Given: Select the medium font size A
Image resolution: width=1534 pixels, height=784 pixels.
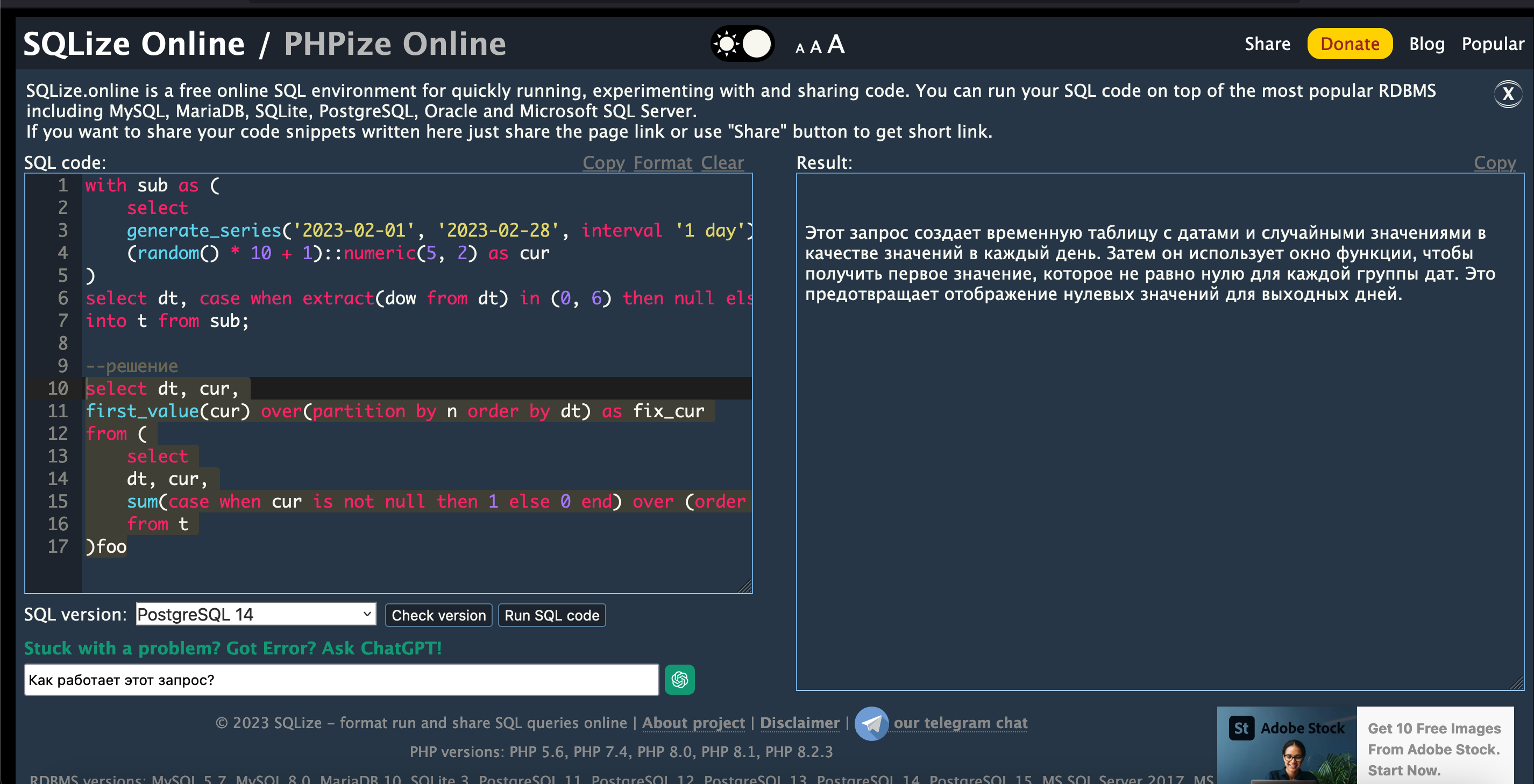Looking at the screenshot, I should point(815,47).
